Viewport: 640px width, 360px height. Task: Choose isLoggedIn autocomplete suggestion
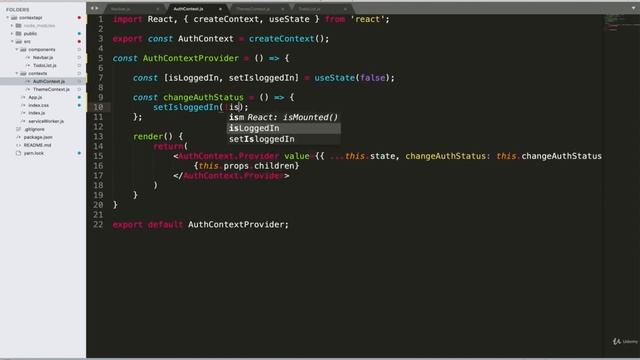coord(284,128)
